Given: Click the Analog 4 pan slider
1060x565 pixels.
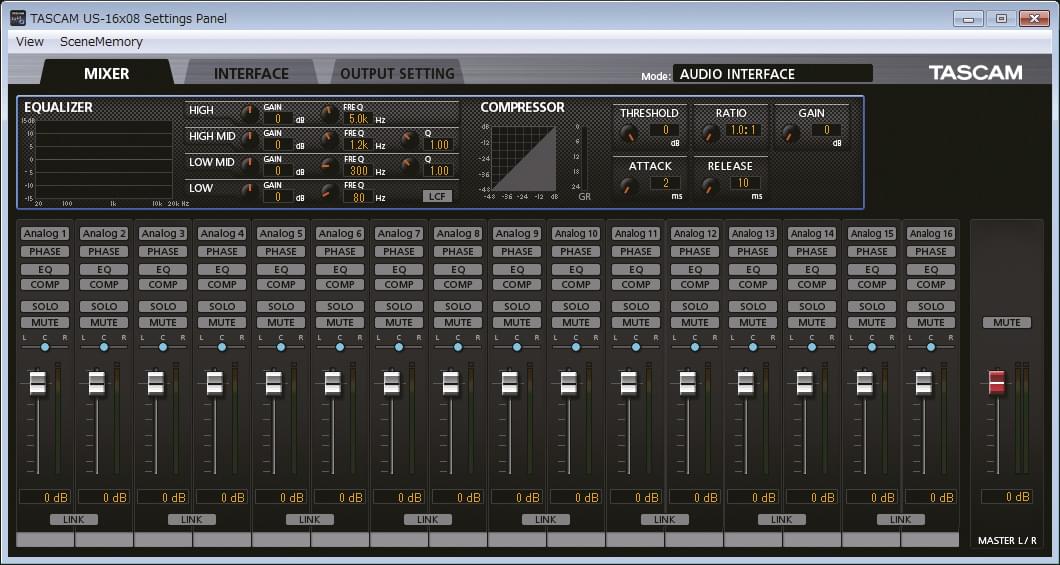Looking at the screenshot, I should coord(222,347).
